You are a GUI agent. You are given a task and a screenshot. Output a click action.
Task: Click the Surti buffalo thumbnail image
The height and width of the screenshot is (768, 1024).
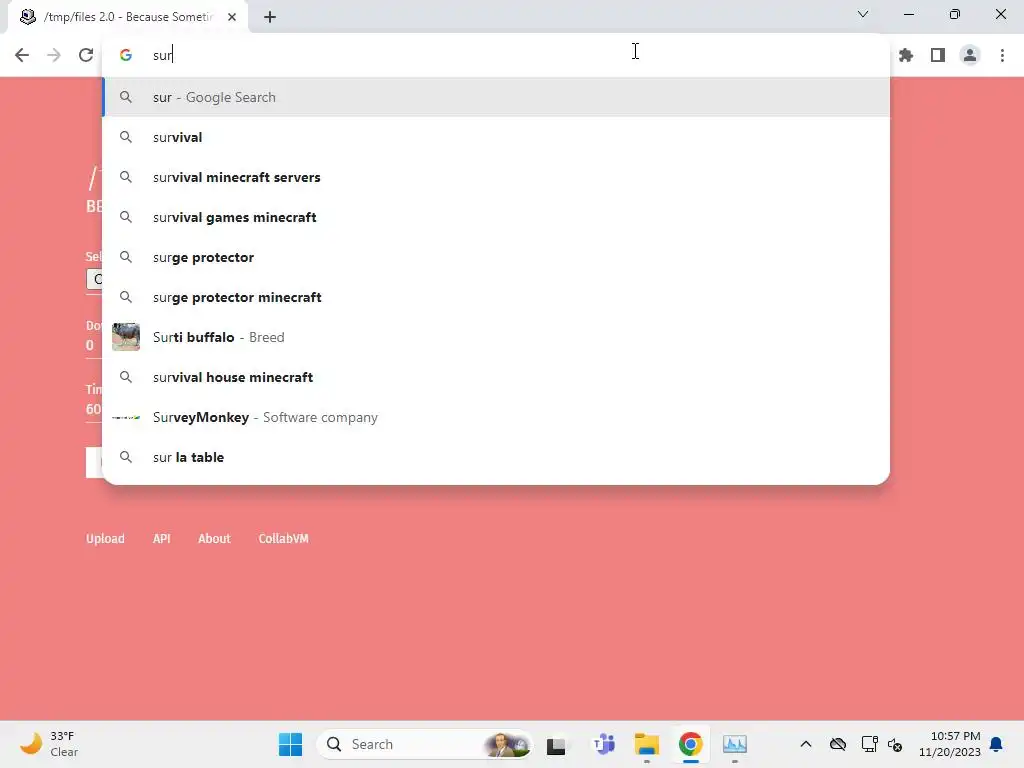(126, 337)
